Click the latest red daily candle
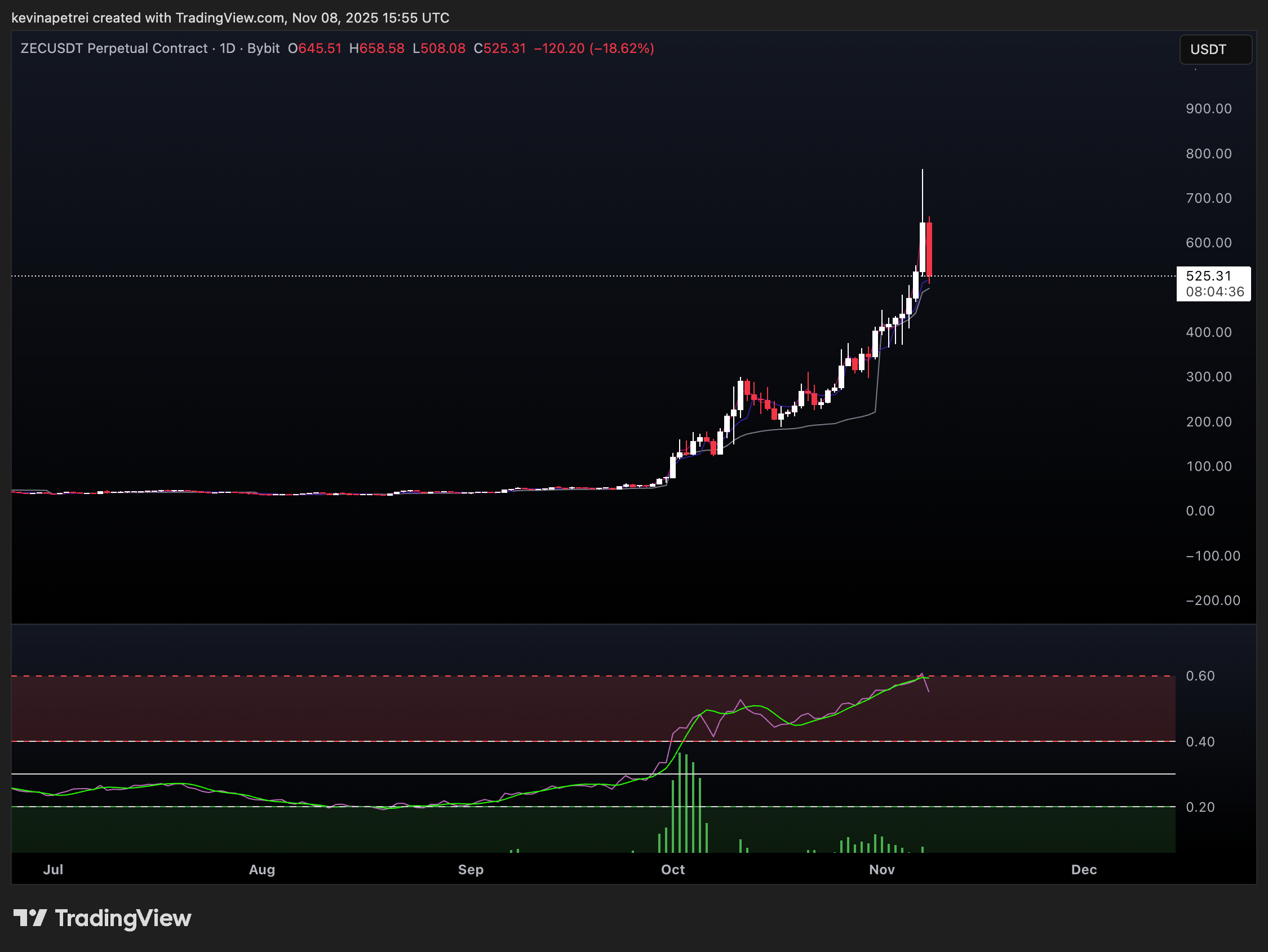 [929, 250]
